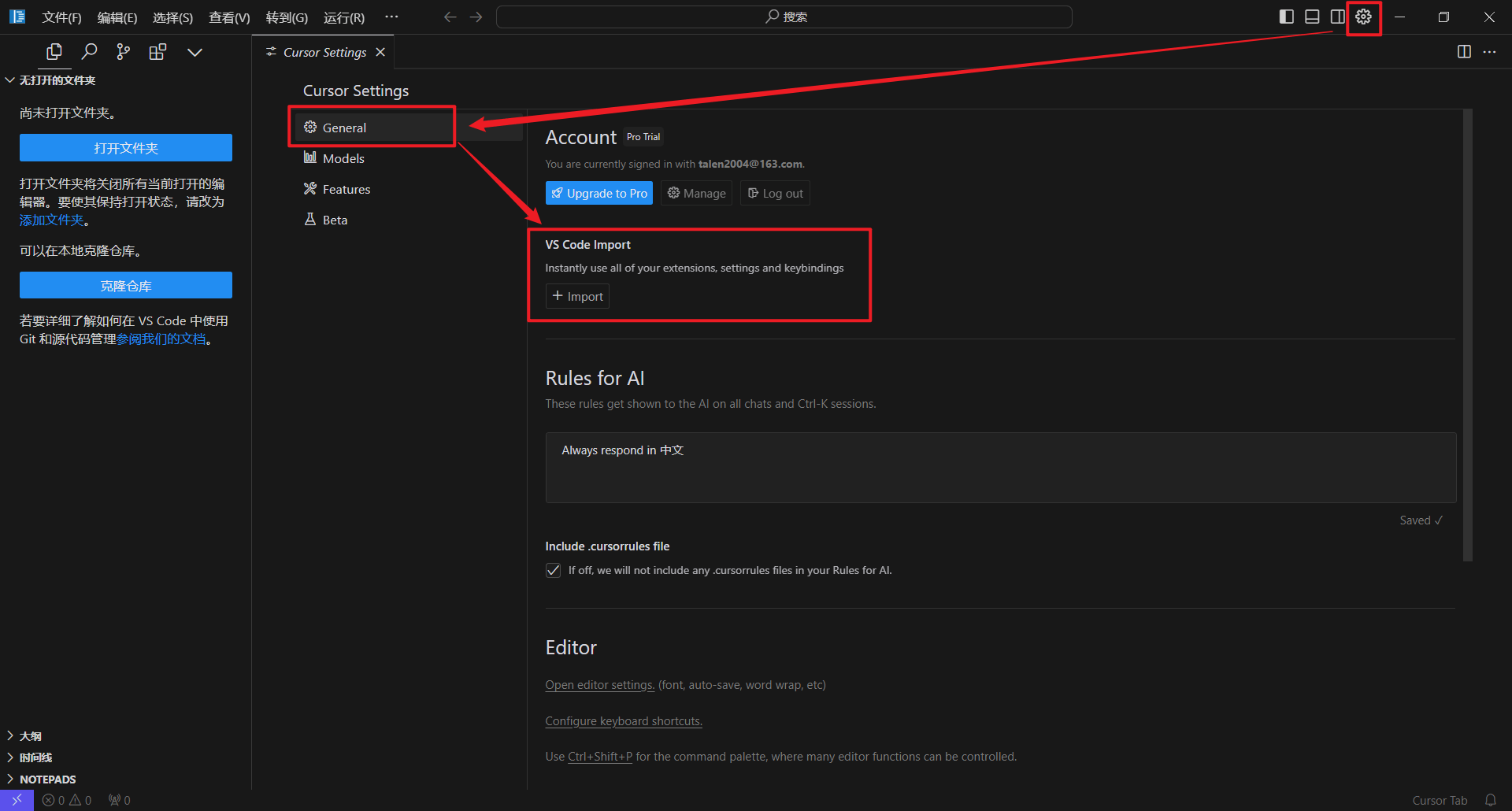Viewport: 1512px width, 811px height.
Task: Show more sidebar views with chevron dropdown
Action: (x=195, y=52)
